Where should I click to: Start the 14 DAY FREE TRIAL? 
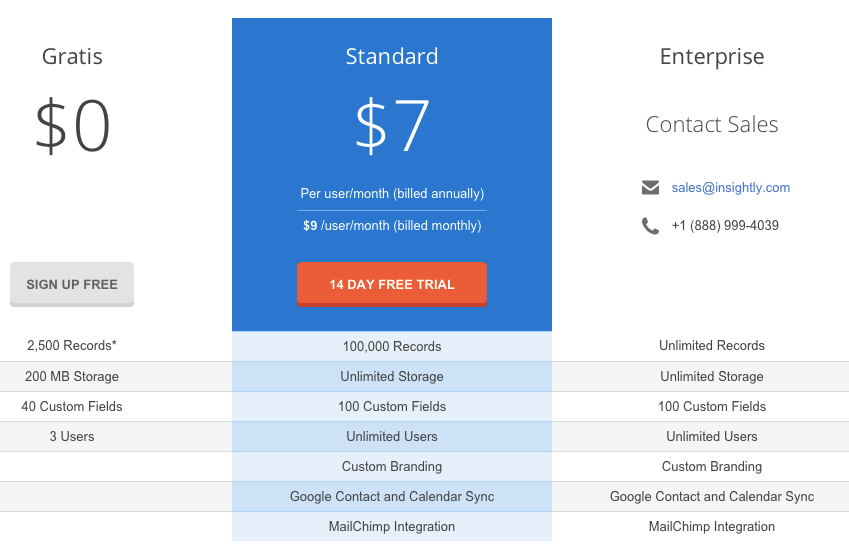tap(392, 284)
